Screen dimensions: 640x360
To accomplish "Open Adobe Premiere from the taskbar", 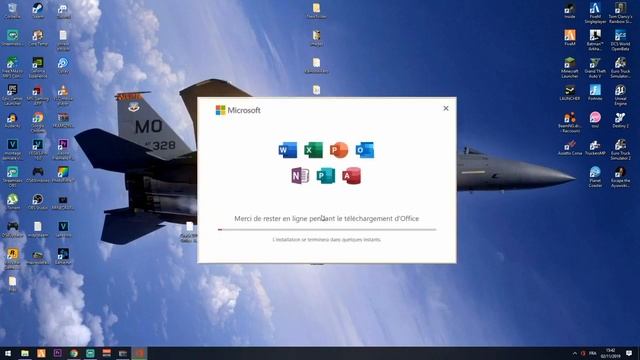I will [x=58, y=353].
